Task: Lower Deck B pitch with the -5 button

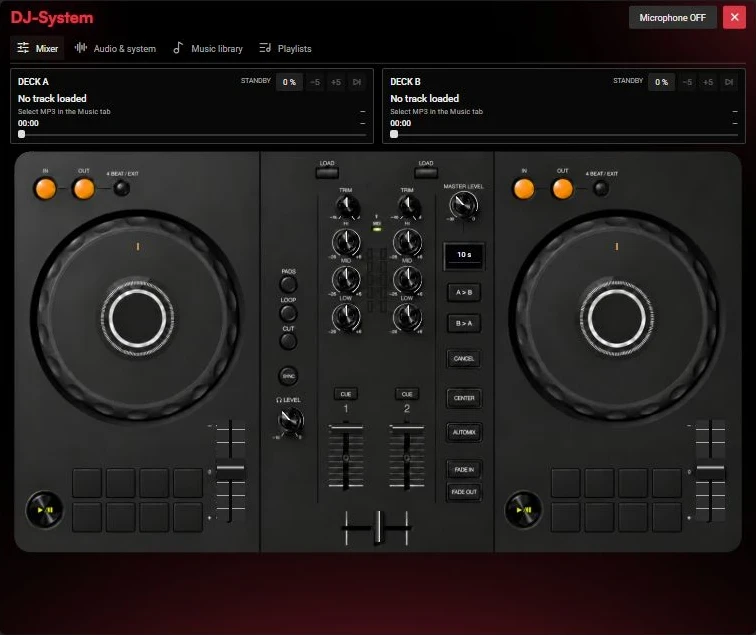Action: (687, 82)
